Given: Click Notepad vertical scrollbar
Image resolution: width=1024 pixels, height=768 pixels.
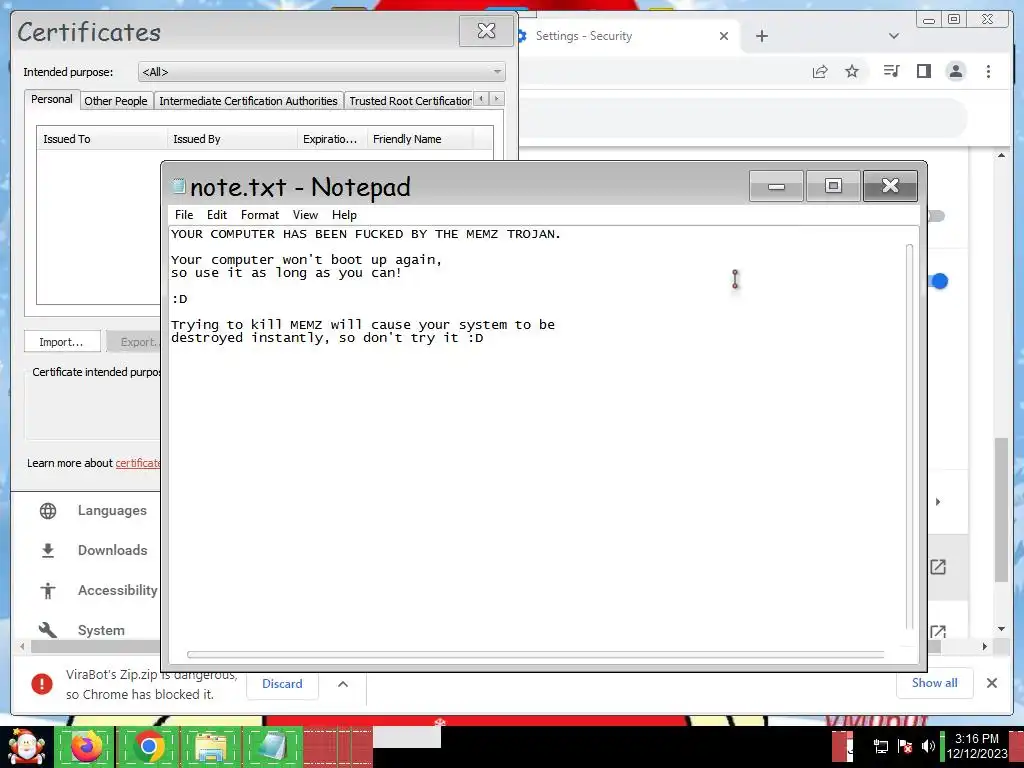Looking at the screenshot, I should tap(910, 436).
